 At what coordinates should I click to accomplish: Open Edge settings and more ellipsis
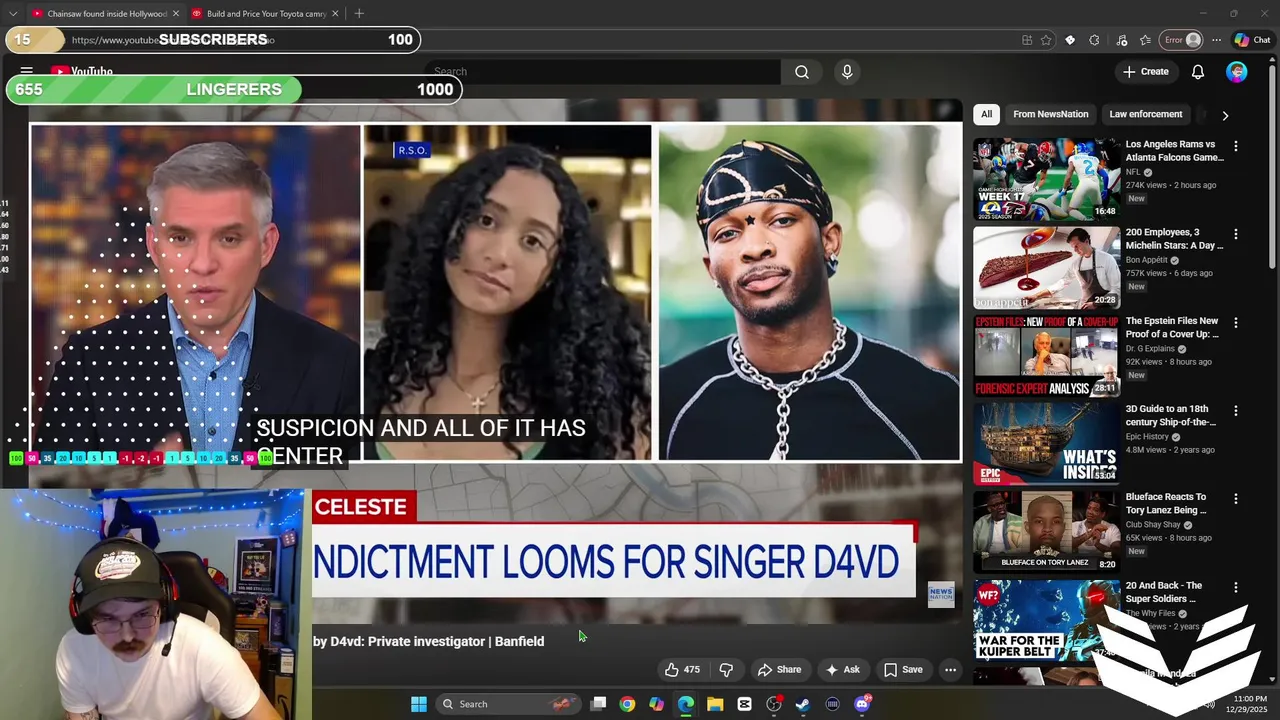point(1216,40)
